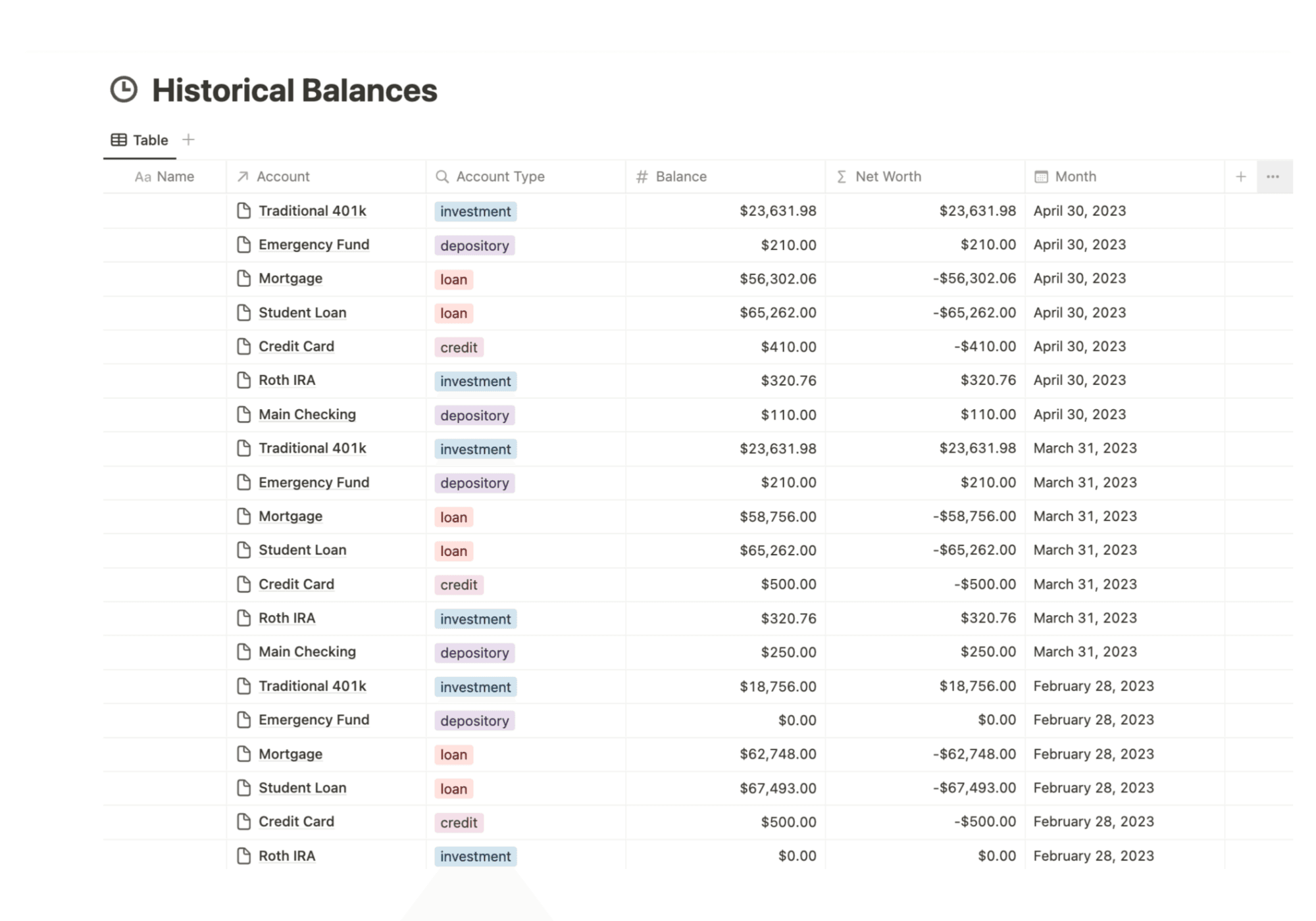
Task: Click the magnifier icon on Account Type header
Action: pyautogui.click(x=441, y=176)
